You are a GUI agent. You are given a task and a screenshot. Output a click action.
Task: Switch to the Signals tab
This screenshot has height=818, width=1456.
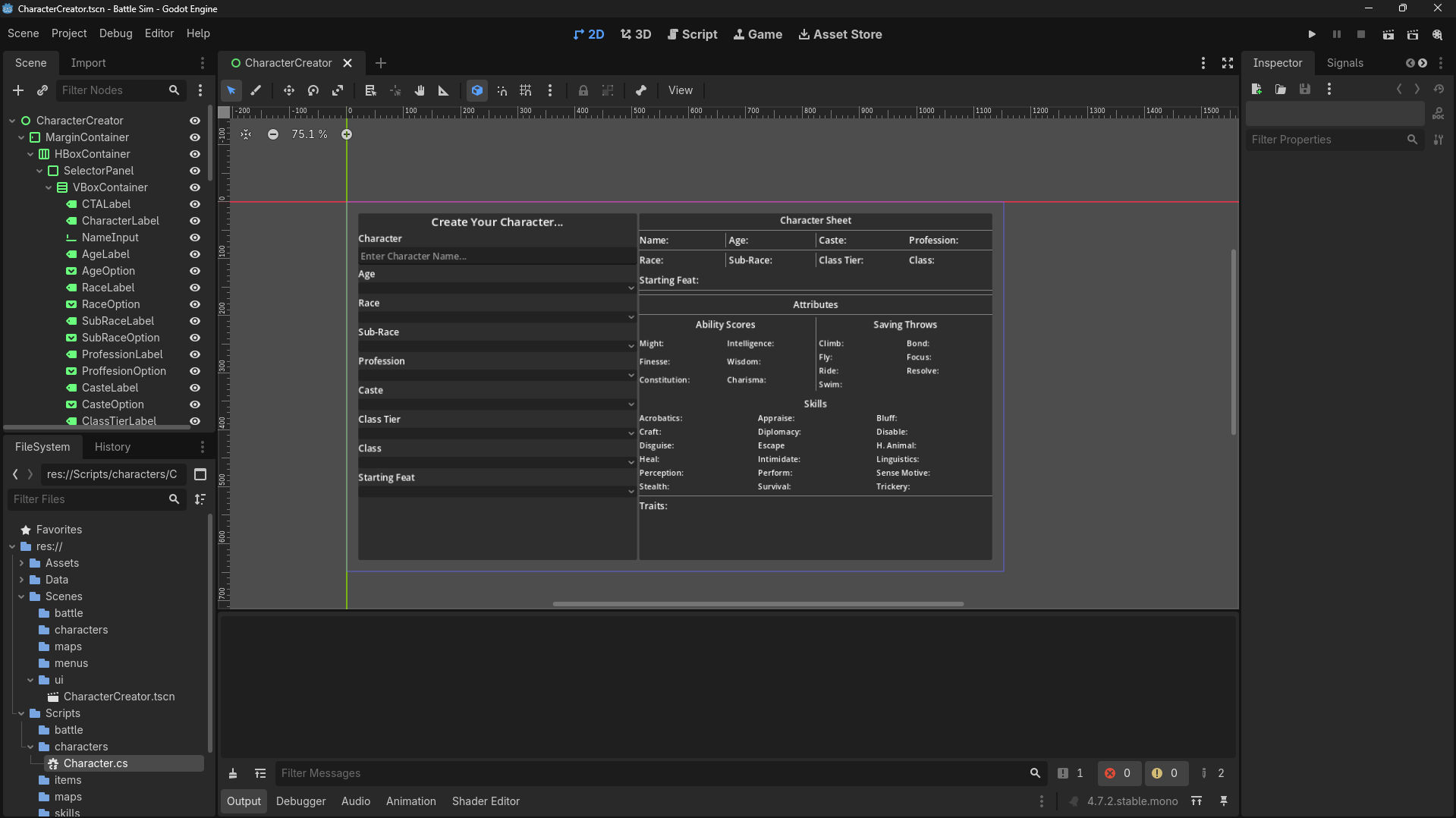point(1344,63)
